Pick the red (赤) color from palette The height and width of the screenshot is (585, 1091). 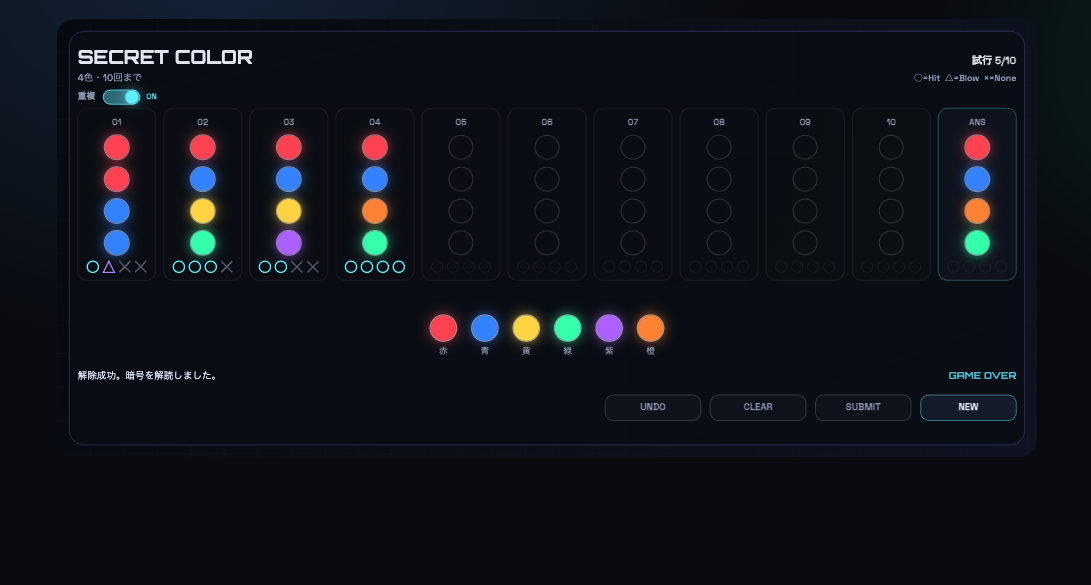[443, 328]
